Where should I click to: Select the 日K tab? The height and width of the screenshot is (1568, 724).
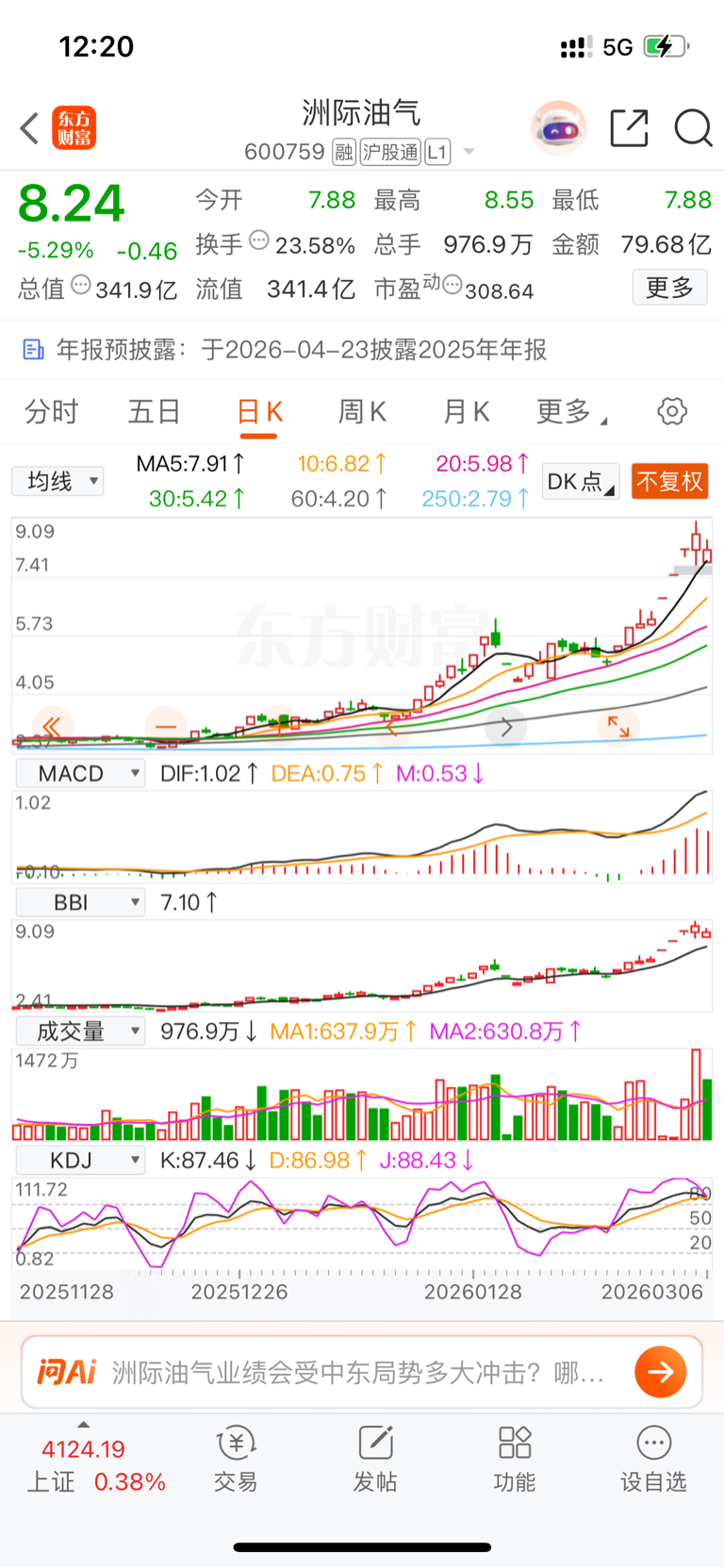(x=259, y=412)
